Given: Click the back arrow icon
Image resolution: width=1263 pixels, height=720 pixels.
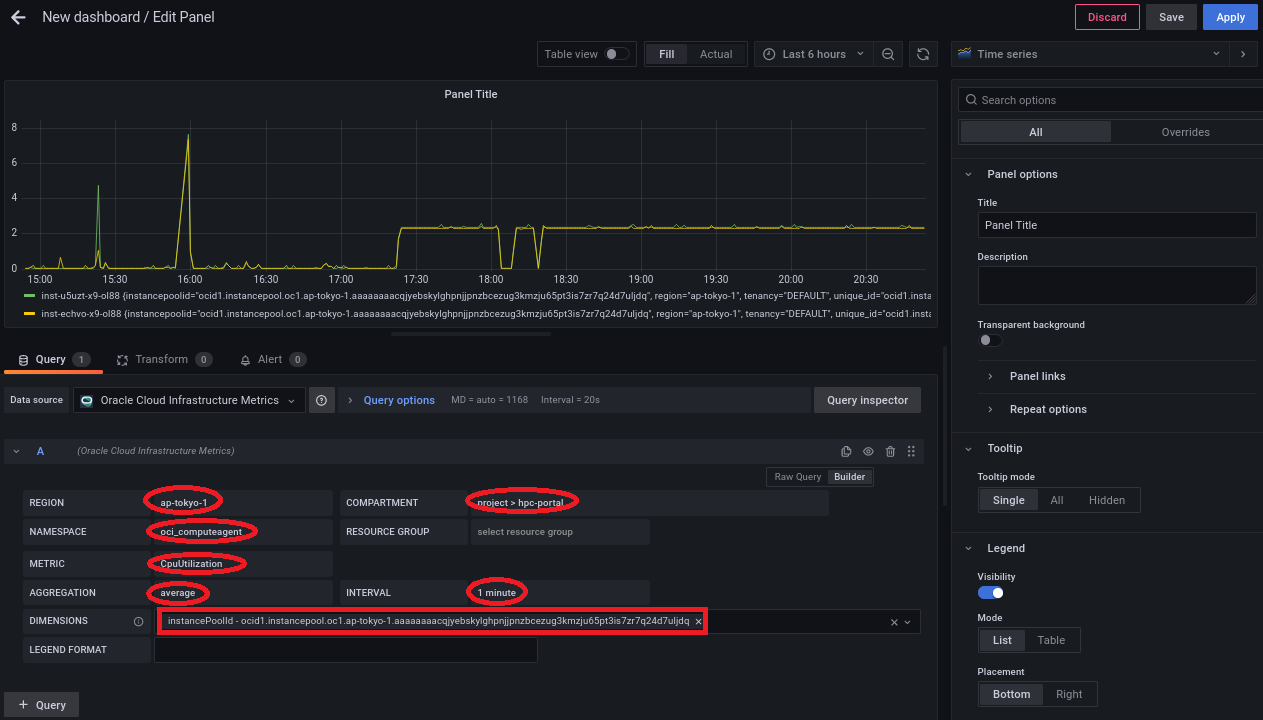Looking at the screenshot, I should coord(18,17).
